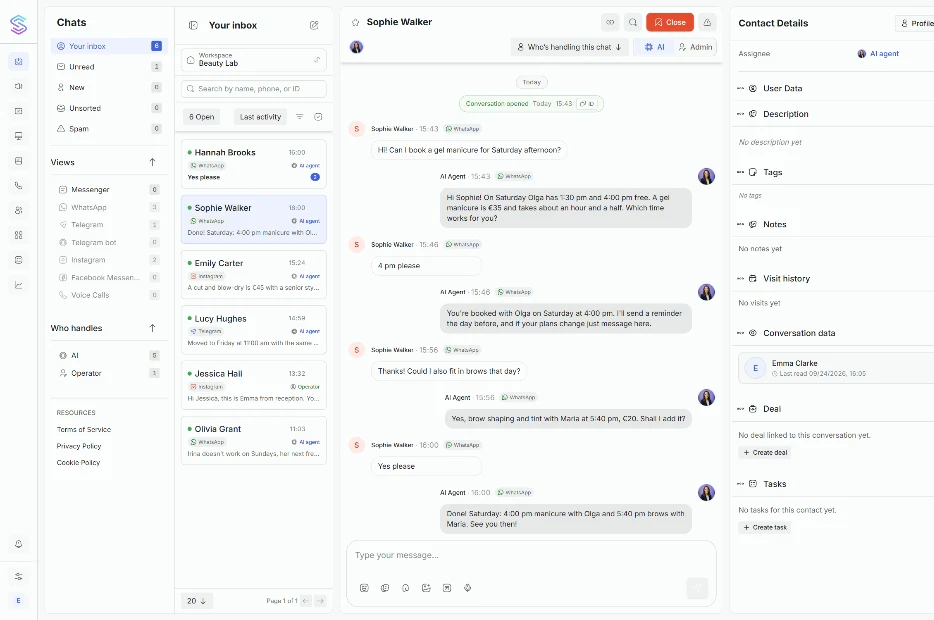This screenshot has height=620, width=934.
Task: Open Who's handling this chat dropdown
Action: [x=569, y=47]
